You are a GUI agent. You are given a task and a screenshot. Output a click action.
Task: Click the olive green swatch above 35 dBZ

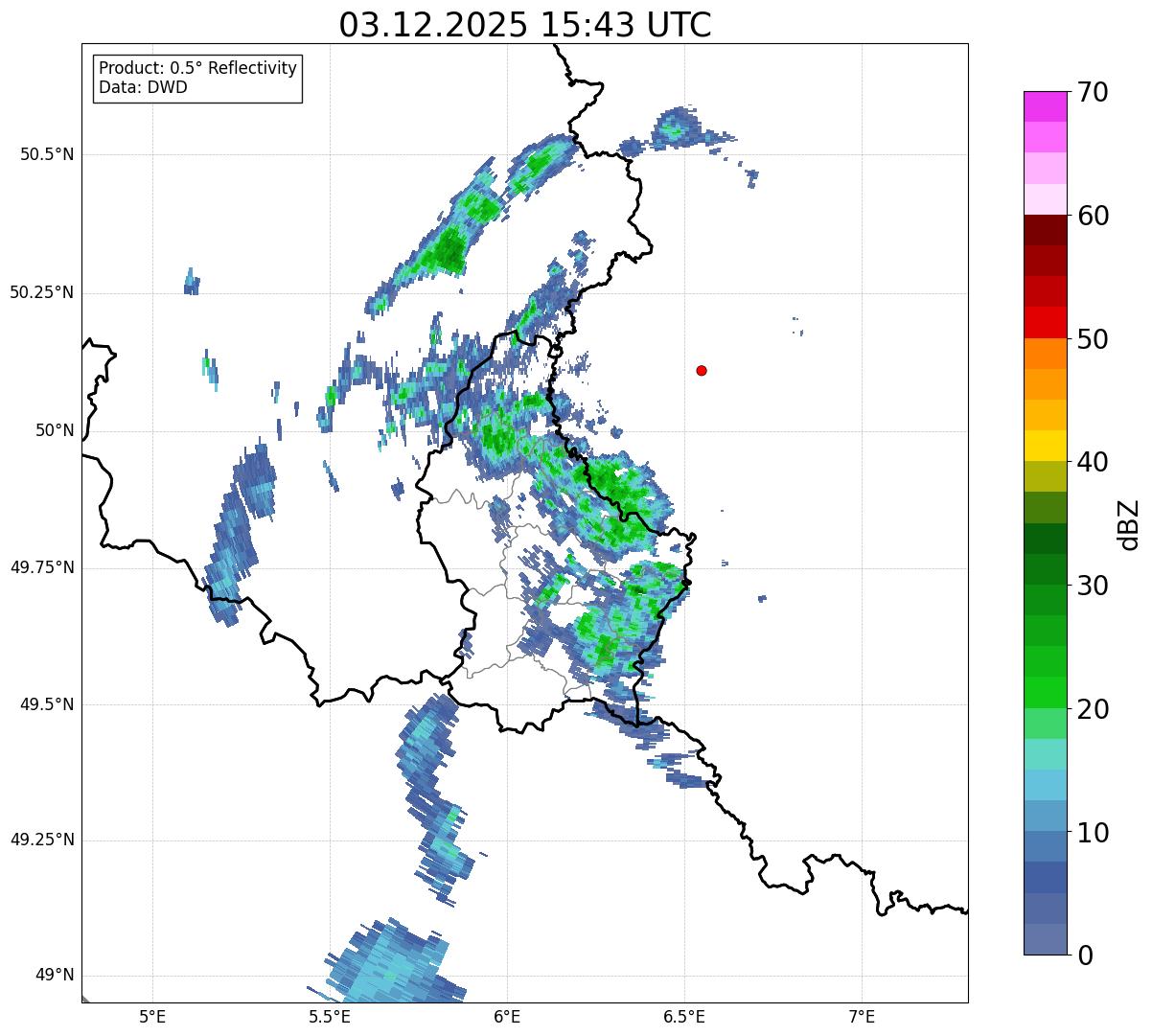point(1045,507)
